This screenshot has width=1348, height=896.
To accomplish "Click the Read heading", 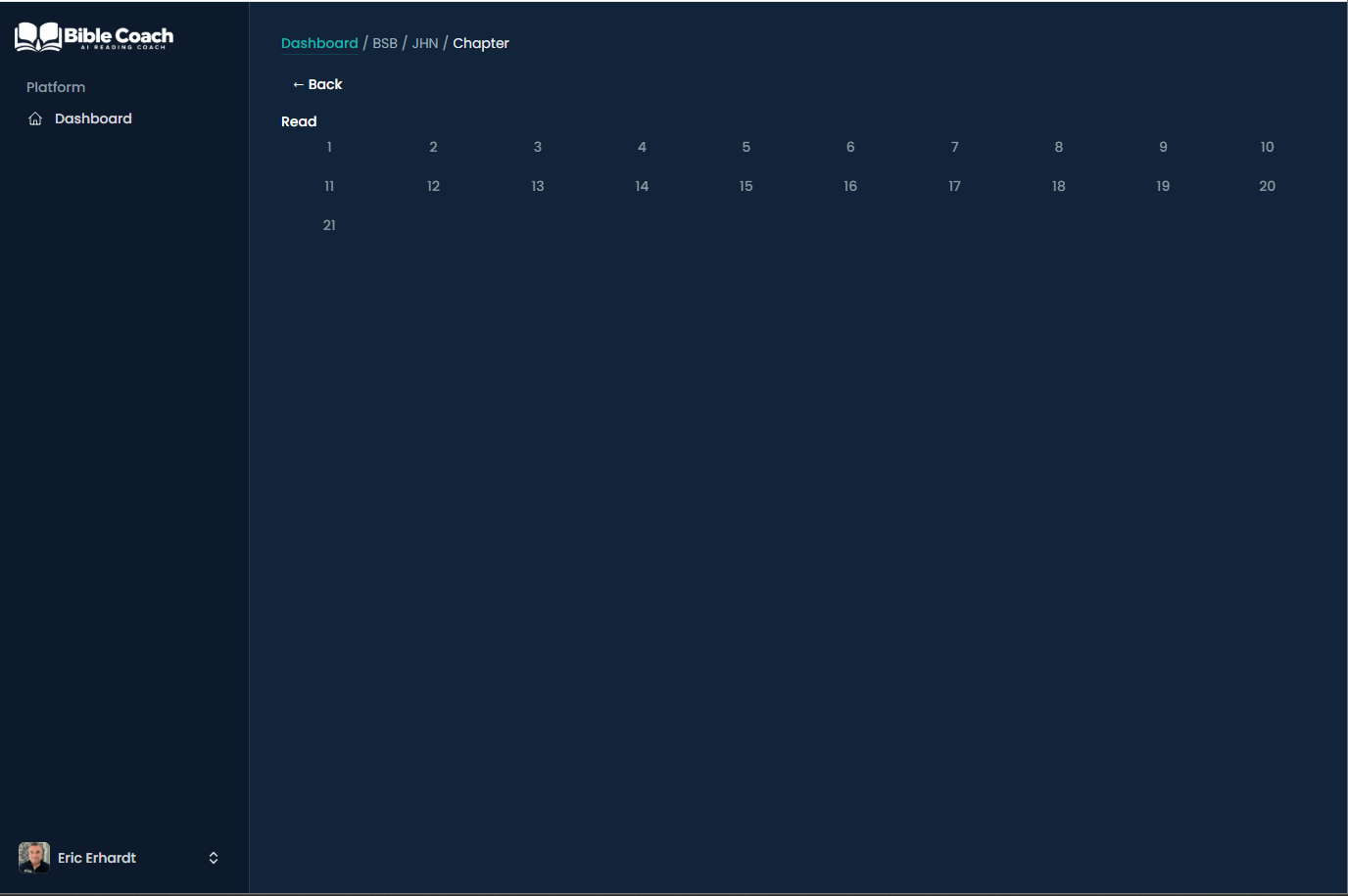I will click(299, 121).
